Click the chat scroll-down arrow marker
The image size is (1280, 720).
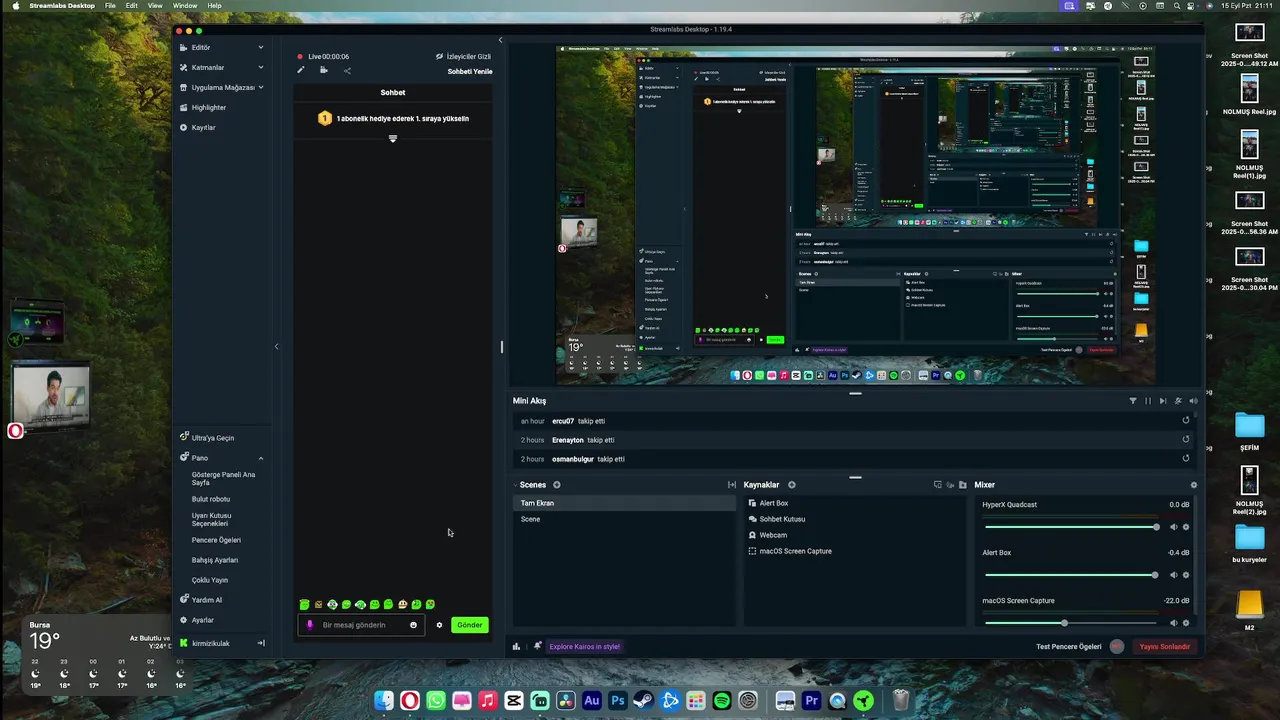393,138
